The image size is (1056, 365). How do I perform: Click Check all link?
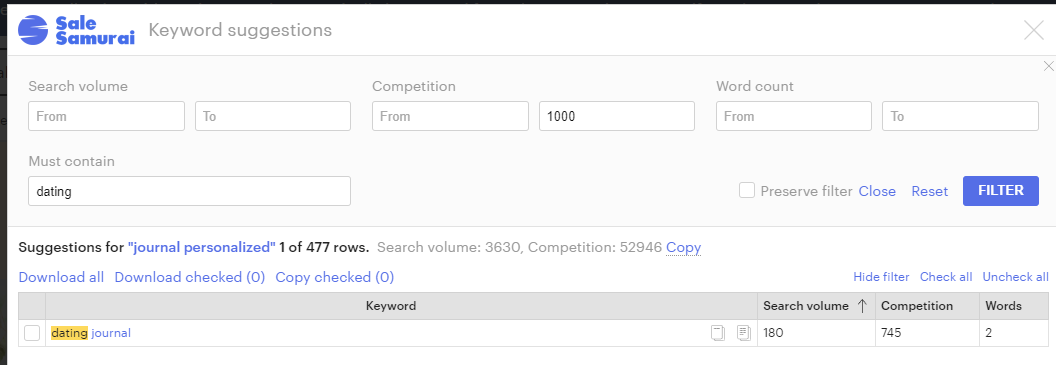pyautogui.click(x=946, y=277)
